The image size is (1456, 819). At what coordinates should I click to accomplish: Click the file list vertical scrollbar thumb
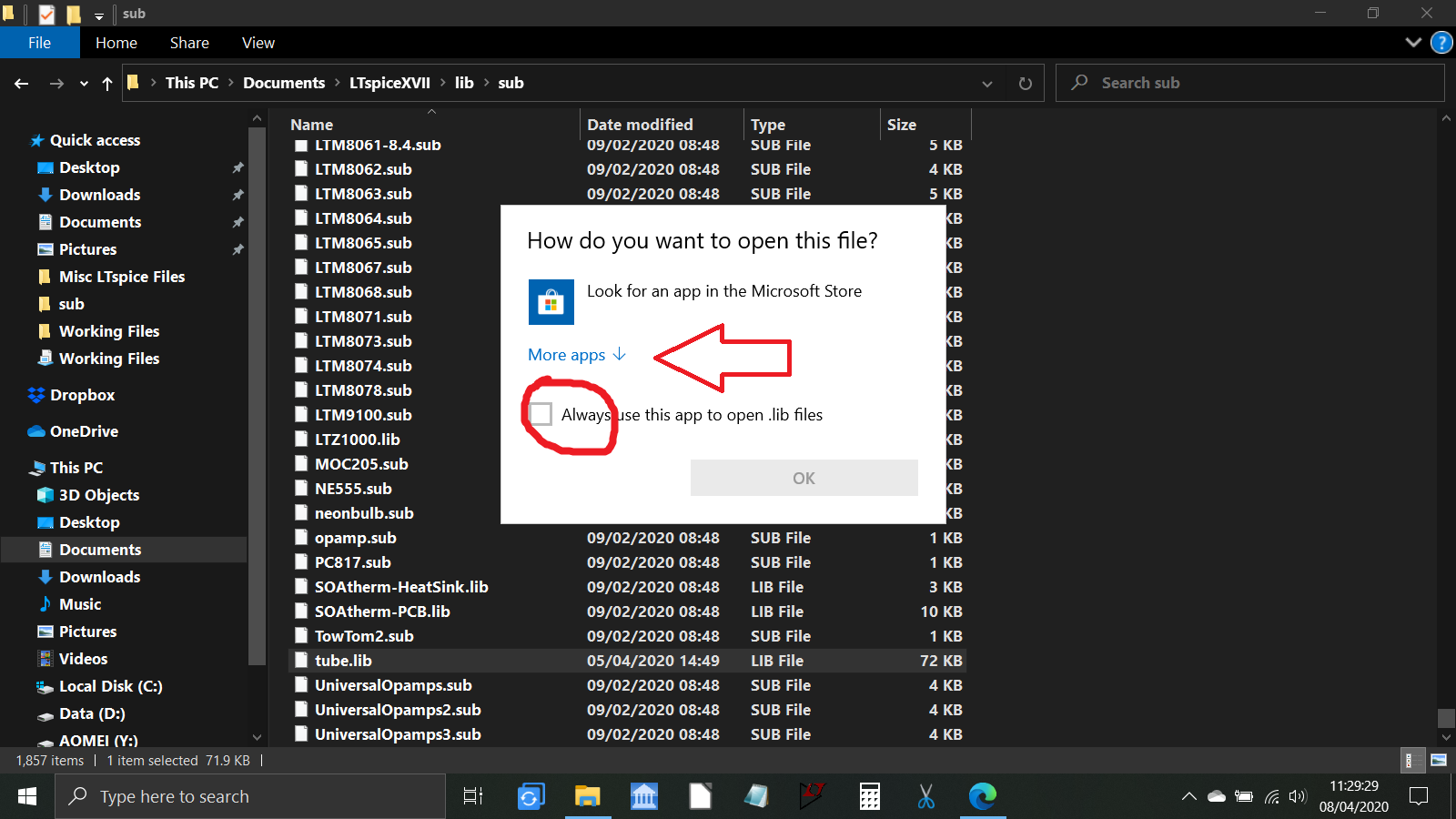[1446, 719]
